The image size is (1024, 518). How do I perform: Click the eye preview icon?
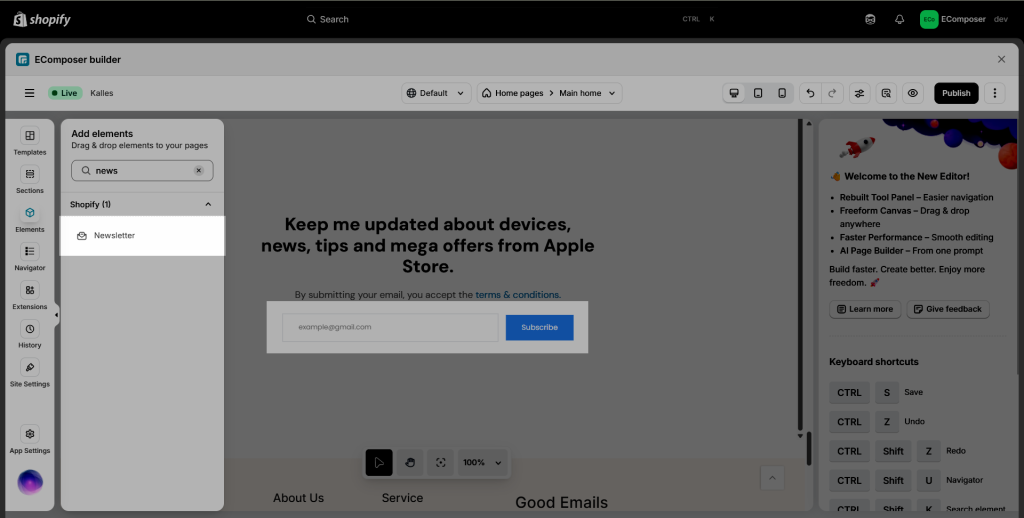912,93
